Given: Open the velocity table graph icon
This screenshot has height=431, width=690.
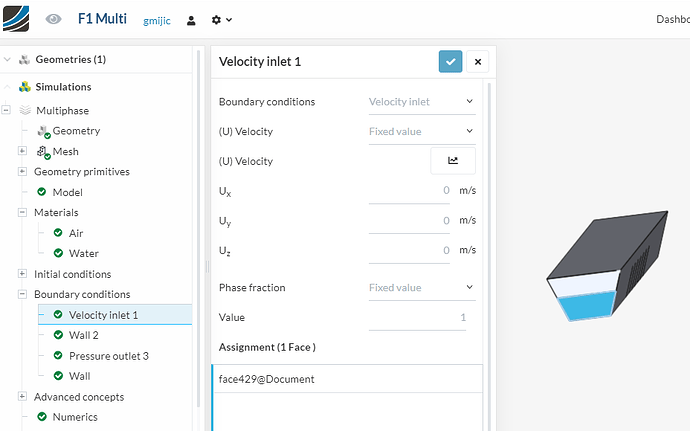Looking at the screenshot, I should (x=453, y=161).
